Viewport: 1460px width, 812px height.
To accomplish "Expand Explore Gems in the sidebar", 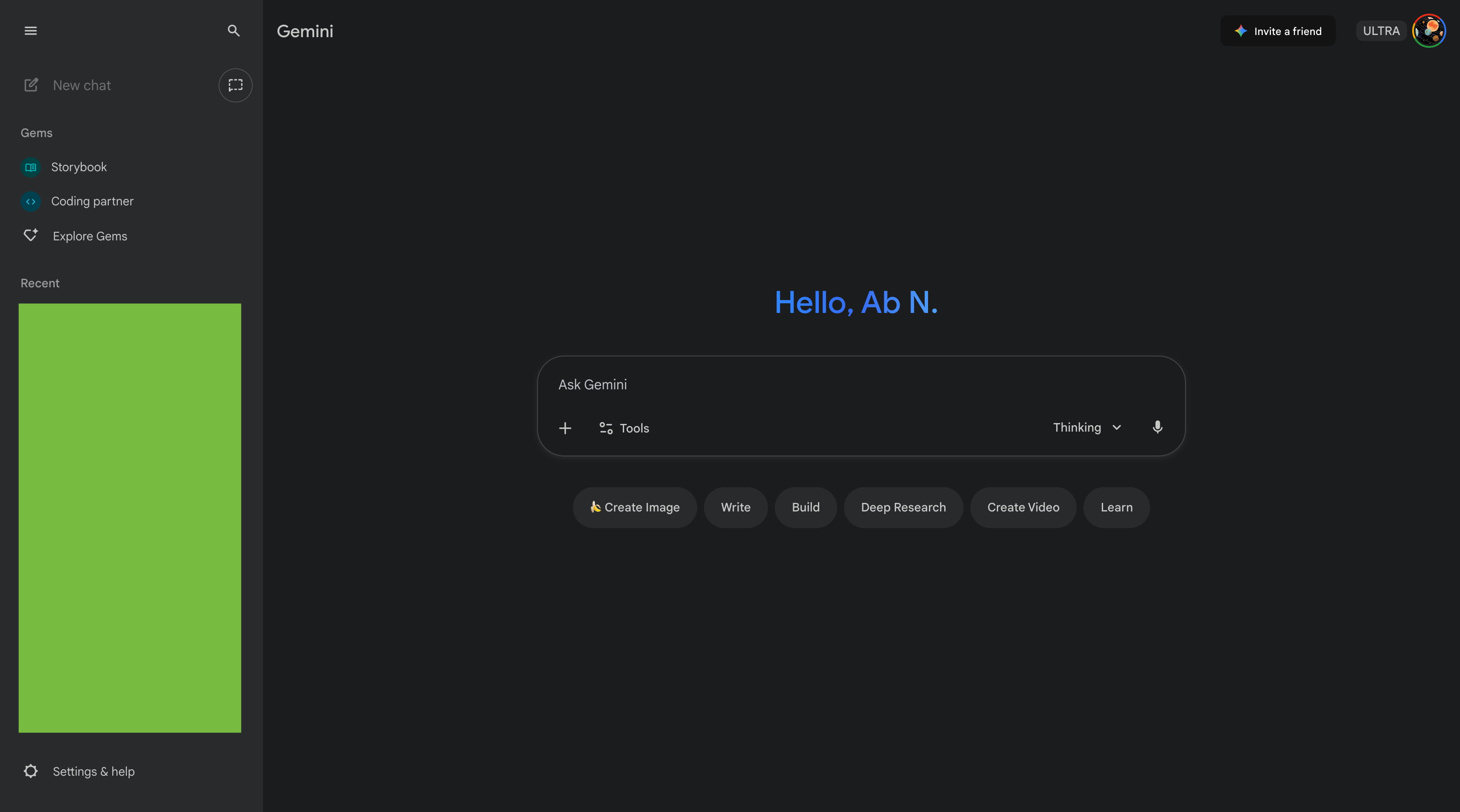I will (x=90, y=236).
